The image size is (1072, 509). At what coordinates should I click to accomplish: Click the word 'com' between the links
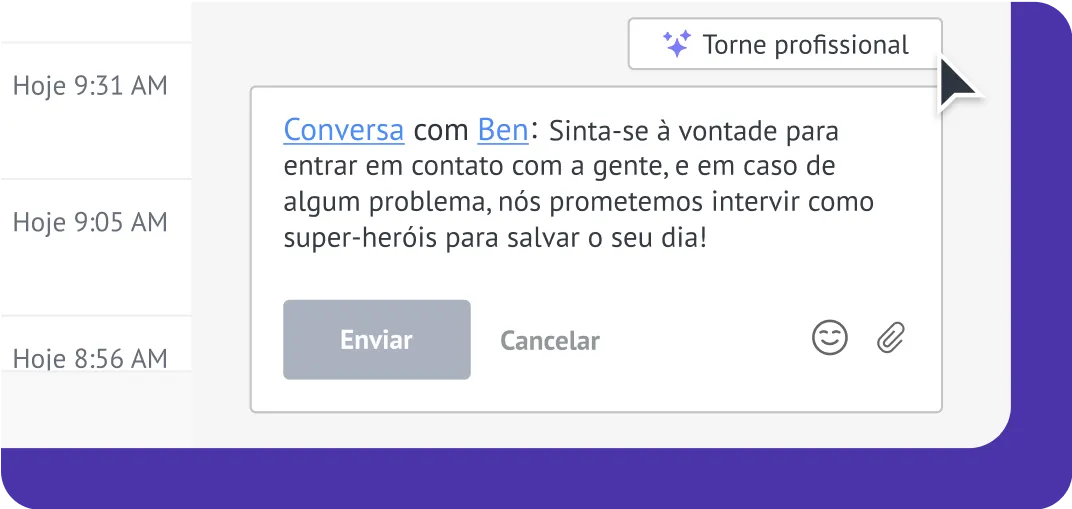[441, 131]
